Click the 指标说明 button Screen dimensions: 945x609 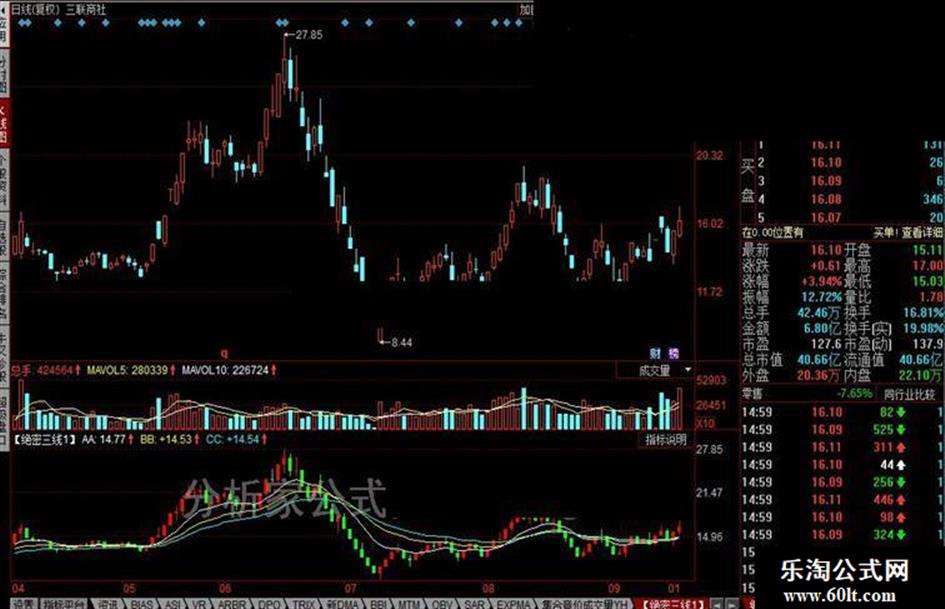(x=666, y=440)
